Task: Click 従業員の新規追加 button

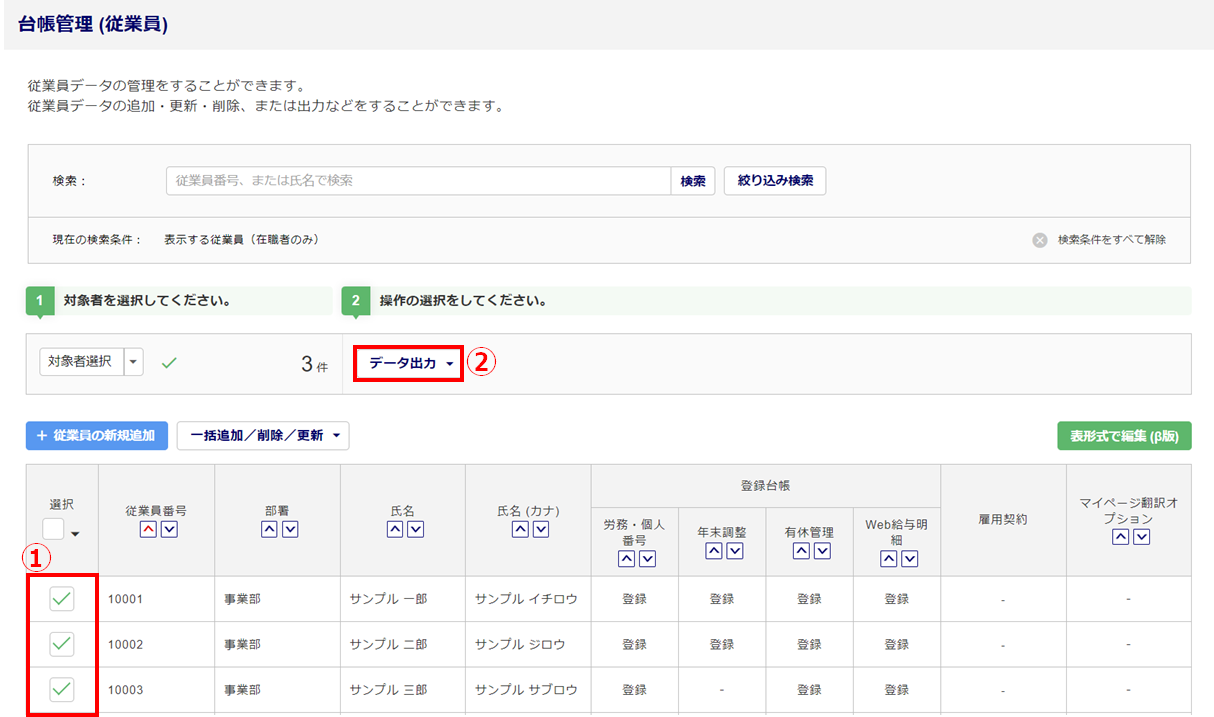Action: (97, 436)
